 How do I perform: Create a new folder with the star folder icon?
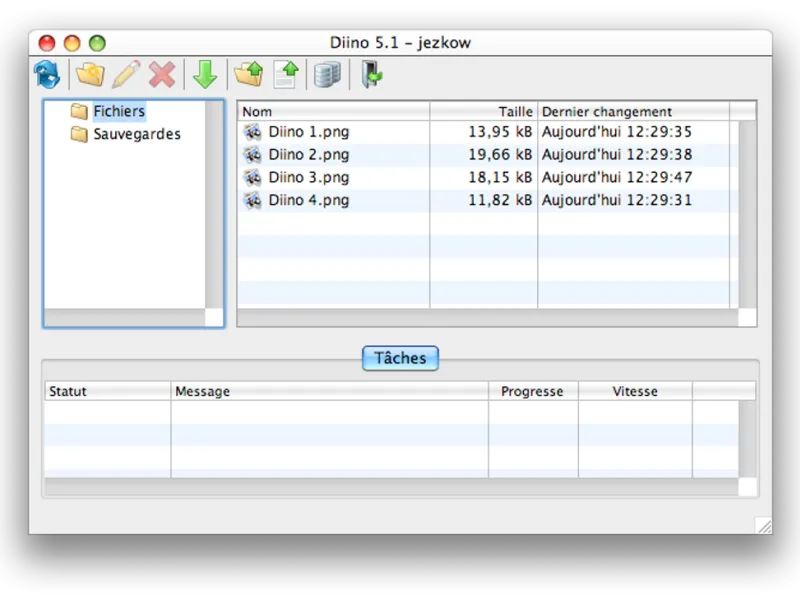click(x=90, y=74)
